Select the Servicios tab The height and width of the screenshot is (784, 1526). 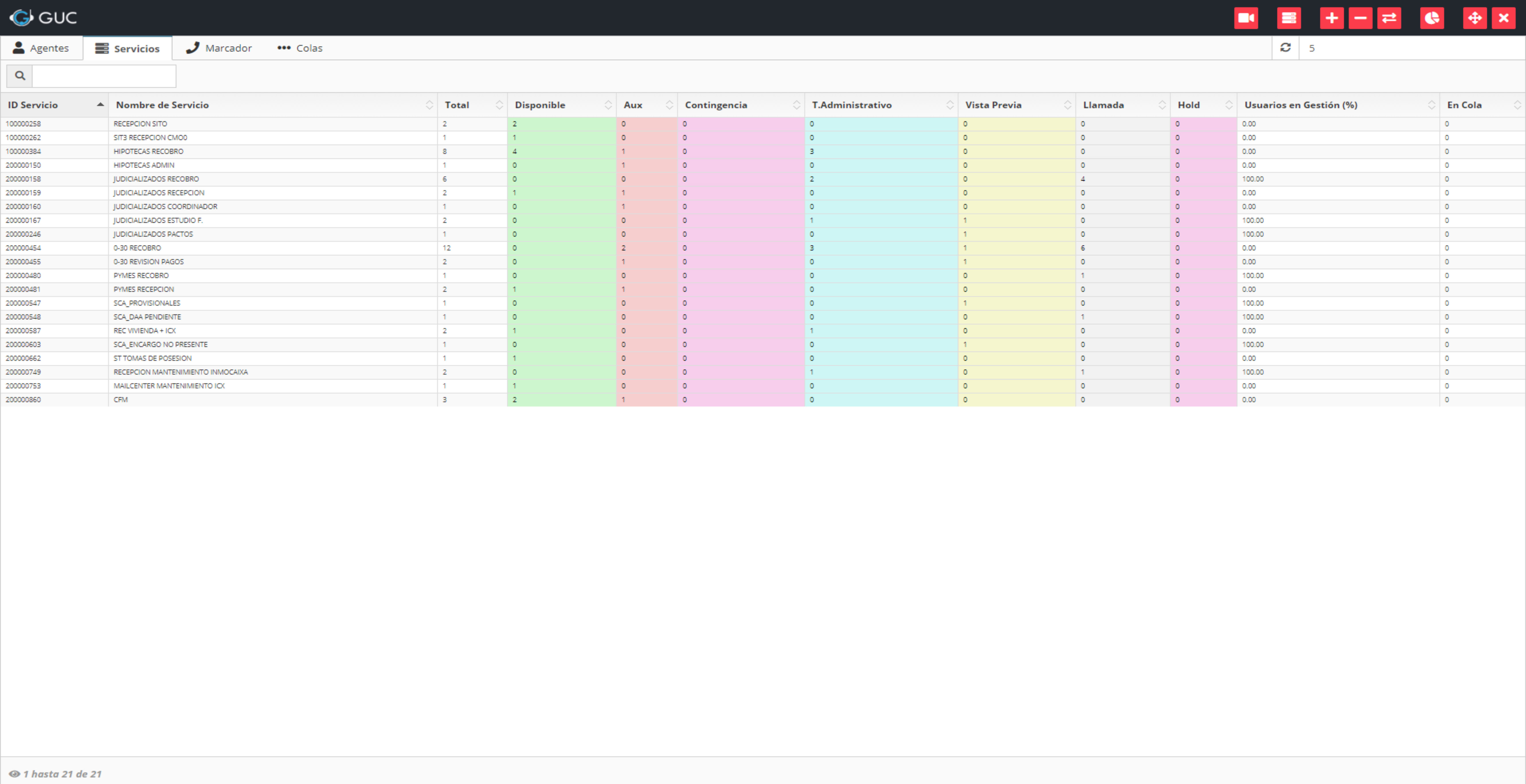[x=127, y=48]
